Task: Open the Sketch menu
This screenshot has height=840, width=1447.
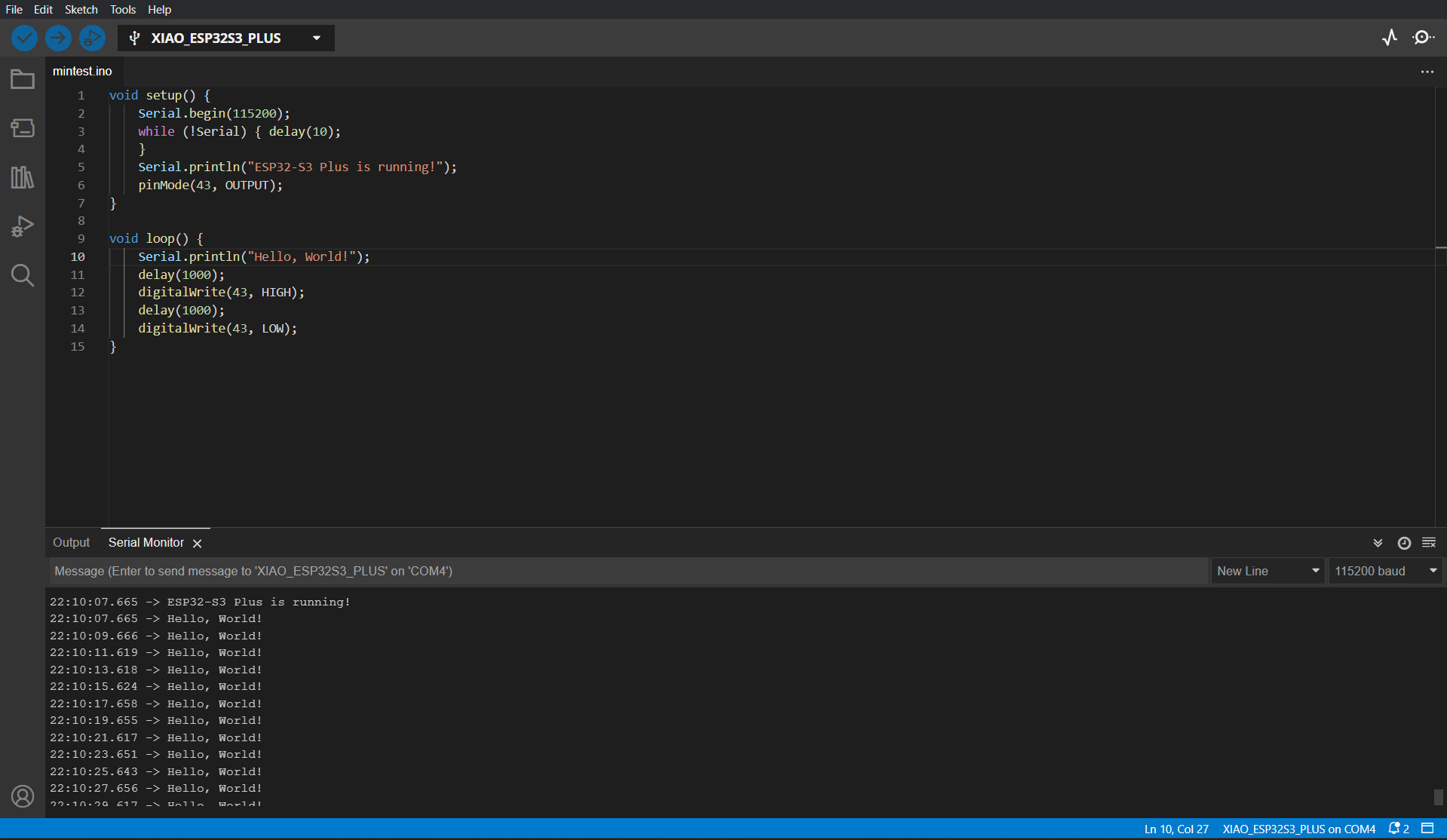Action: pos(81,10)
